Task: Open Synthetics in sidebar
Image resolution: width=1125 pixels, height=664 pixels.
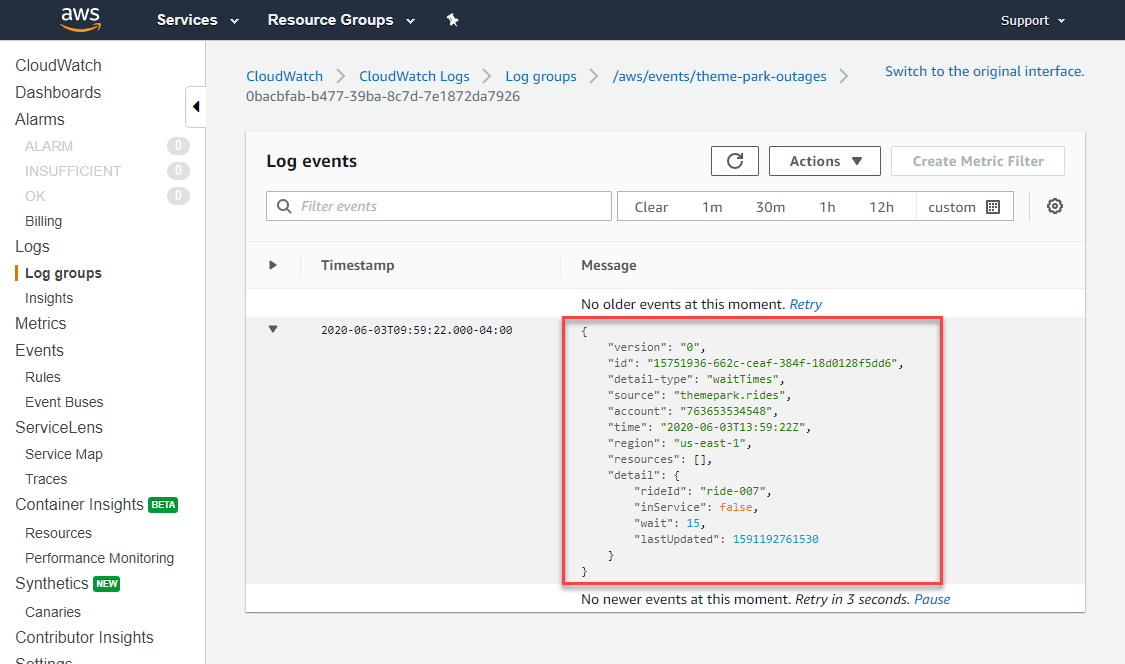Action: 52,584
